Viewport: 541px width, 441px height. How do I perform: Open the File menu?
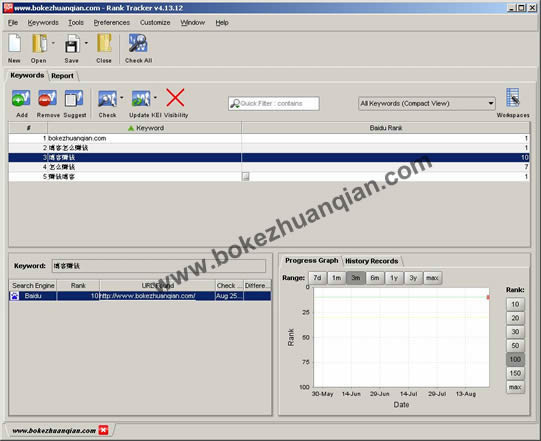[13, 23]
